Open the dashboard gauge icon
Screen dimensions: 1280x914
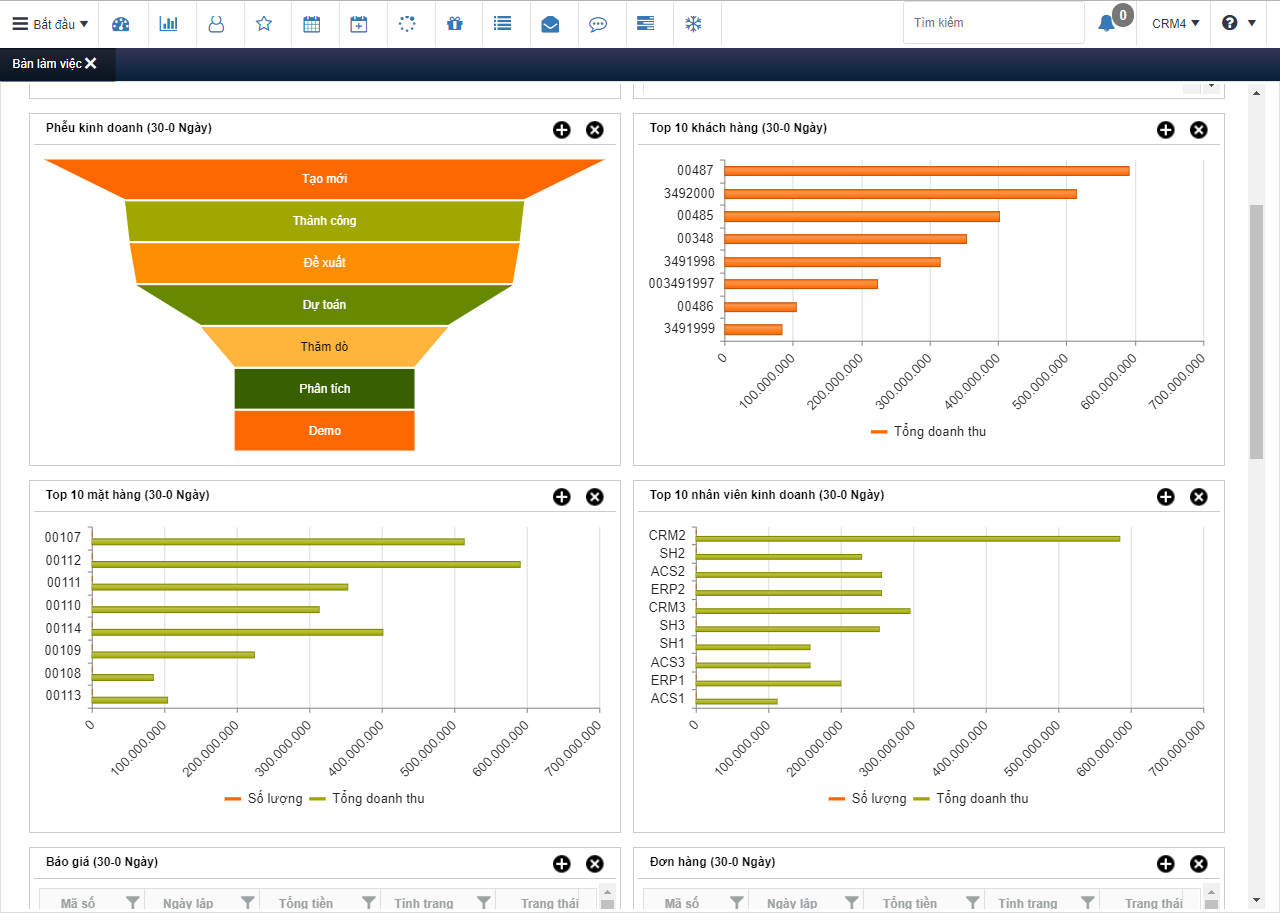click(121, 23)
